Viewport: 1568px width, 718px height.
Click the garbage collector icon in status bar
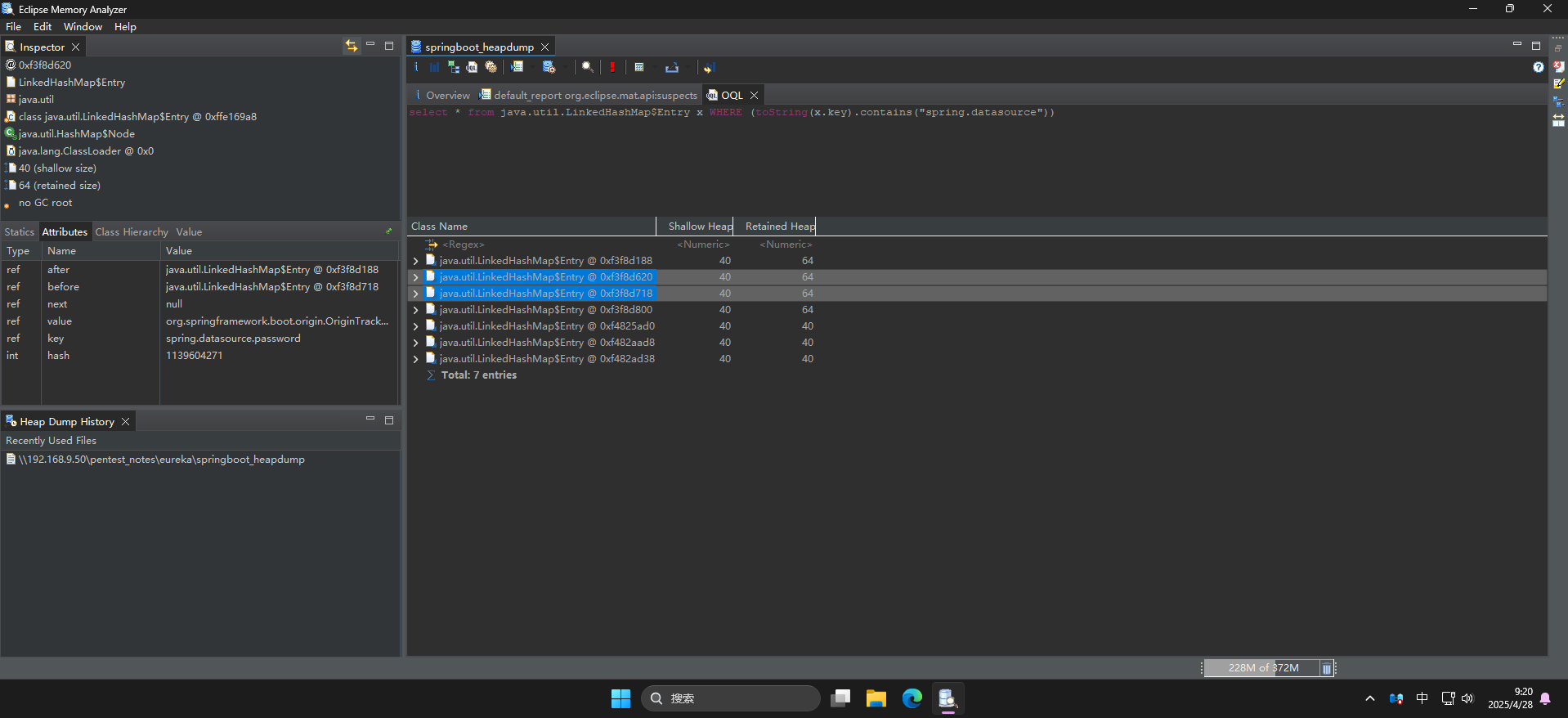[1326, 668]
